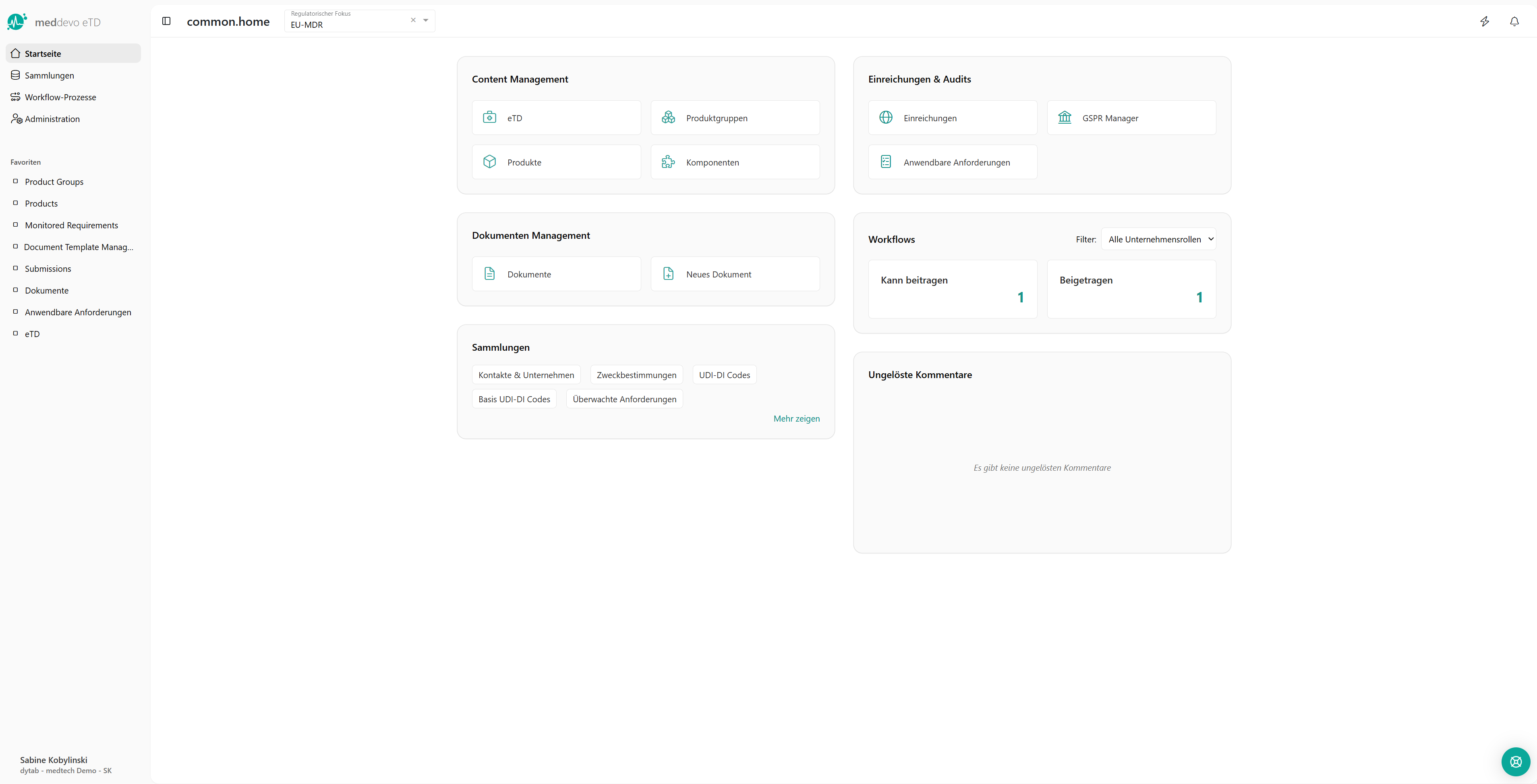Open the help lifebuoy button
Viewport: 1537px width, 784px height.
coord(1516,761)
